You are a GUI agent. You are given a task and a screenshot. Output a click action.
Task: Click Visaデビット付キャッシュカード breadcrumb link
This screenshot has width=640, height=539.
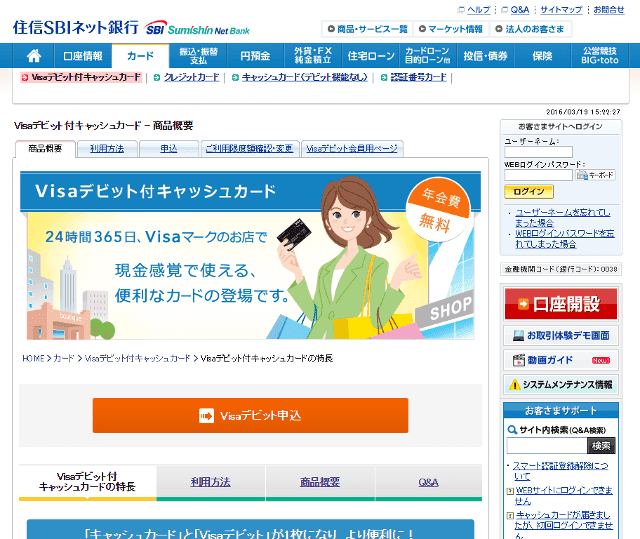coord(138,358)
